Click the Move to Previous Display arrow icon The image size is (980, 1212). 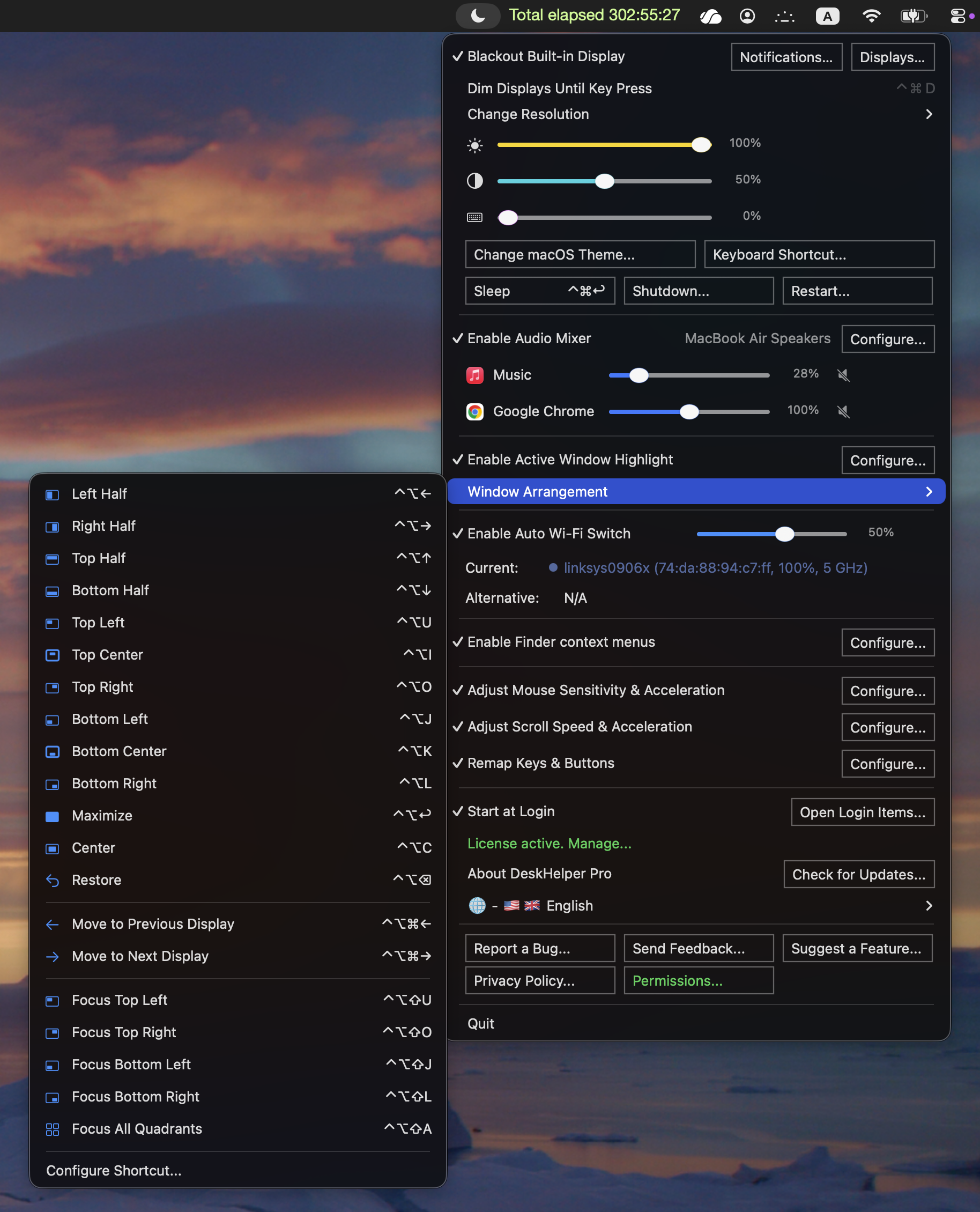(x=52, y=925)
